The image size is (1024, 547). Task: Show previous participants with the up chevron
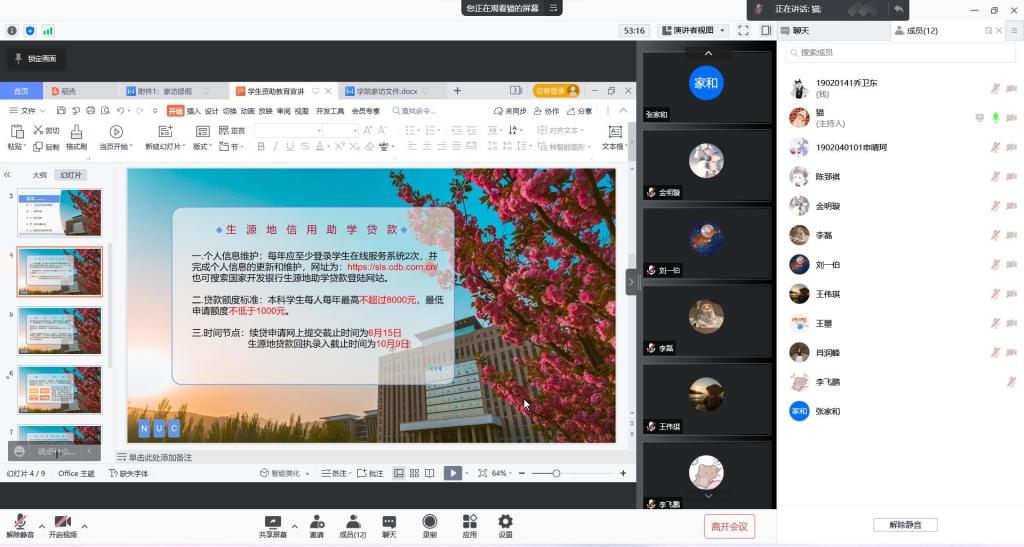point(708,53)
